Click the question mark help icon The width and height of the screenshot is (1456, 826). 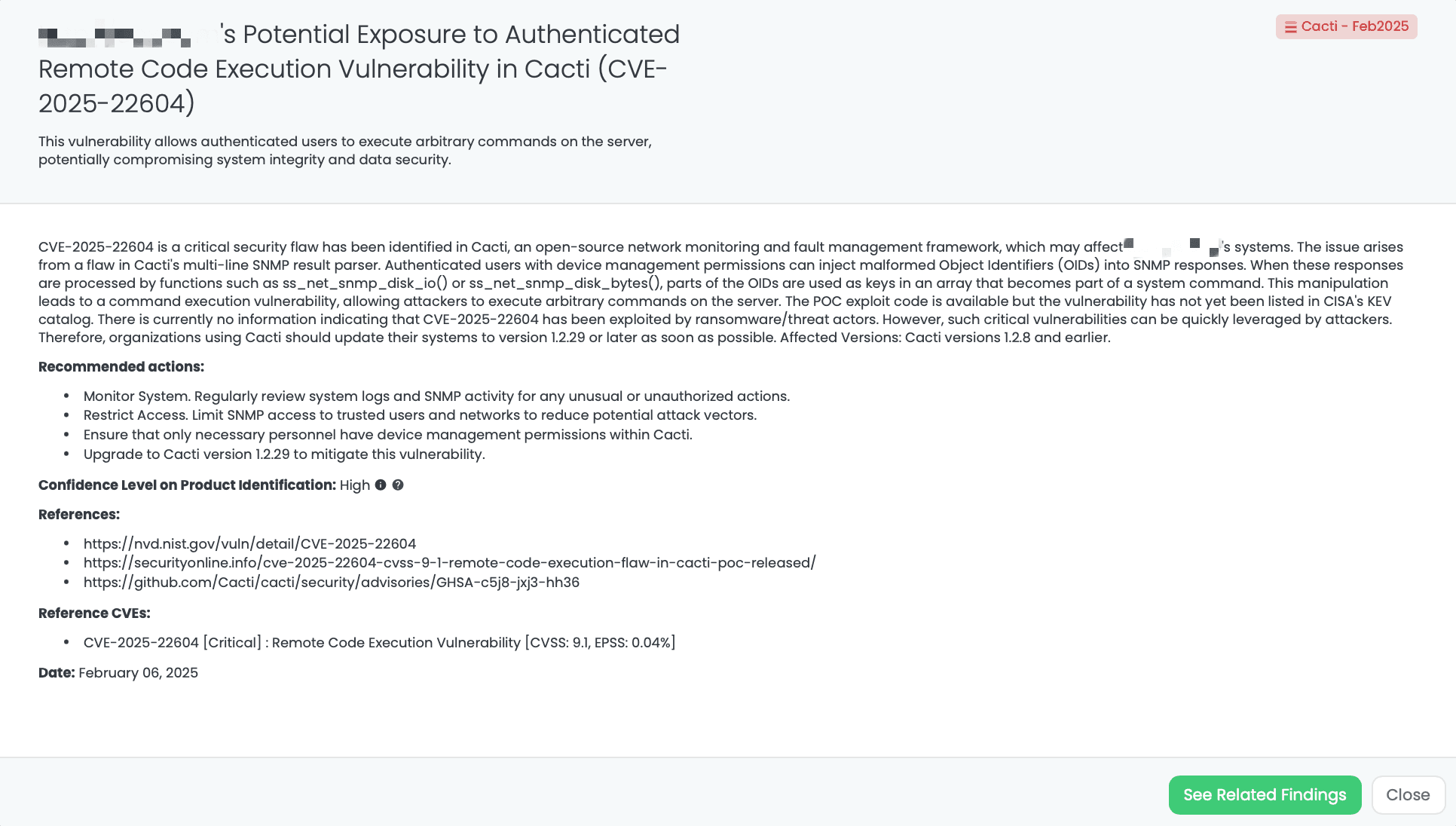coord(398,485)
